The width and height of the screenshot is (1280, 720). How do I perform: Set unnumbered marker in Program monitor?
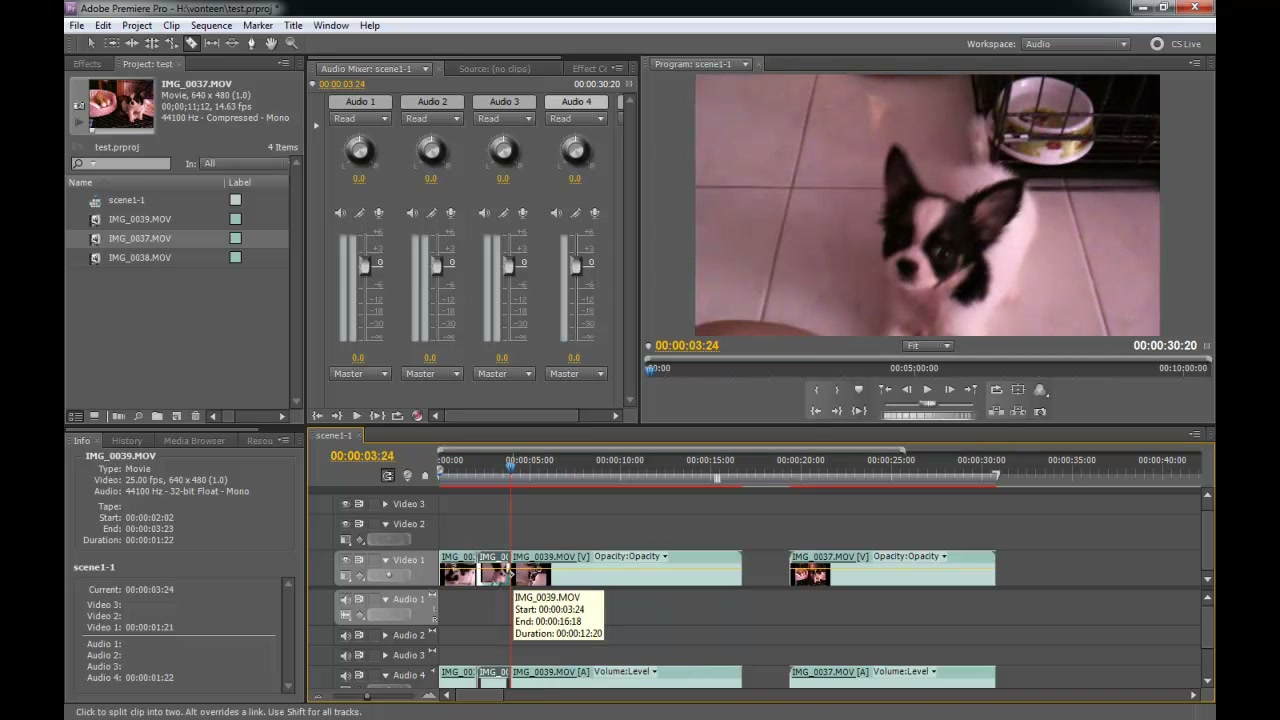tap(858, 390)
